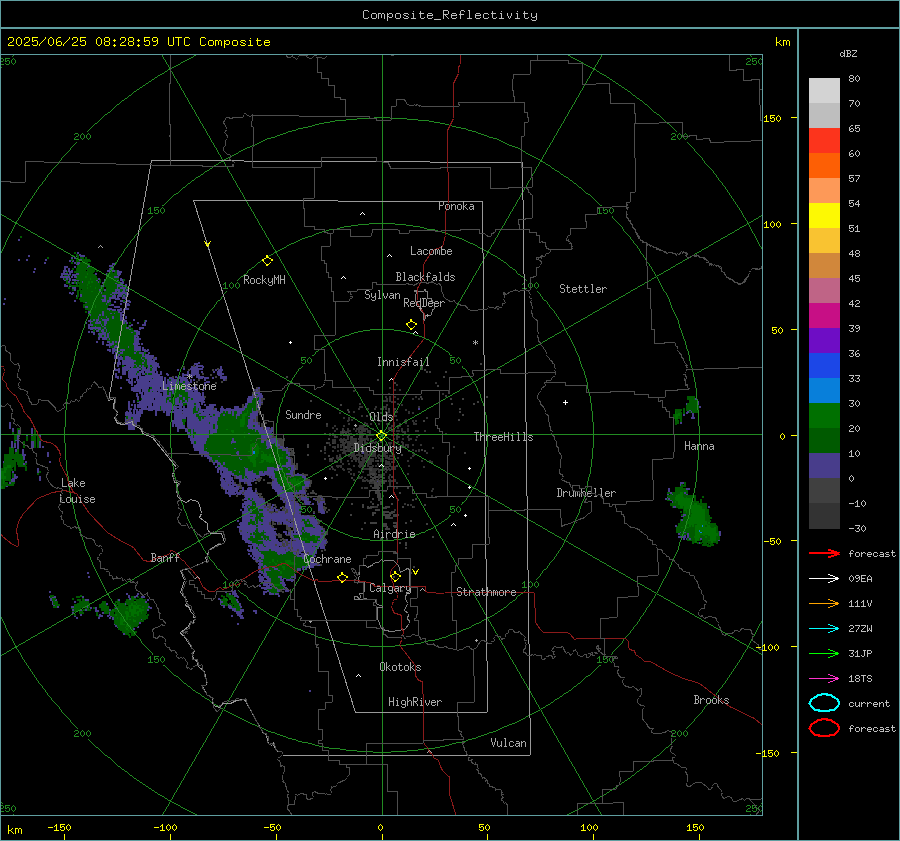This screenshot has width=900, height=841.
Task: Click the yellow diamond marker below RedDeer
Action: (411, 325)
